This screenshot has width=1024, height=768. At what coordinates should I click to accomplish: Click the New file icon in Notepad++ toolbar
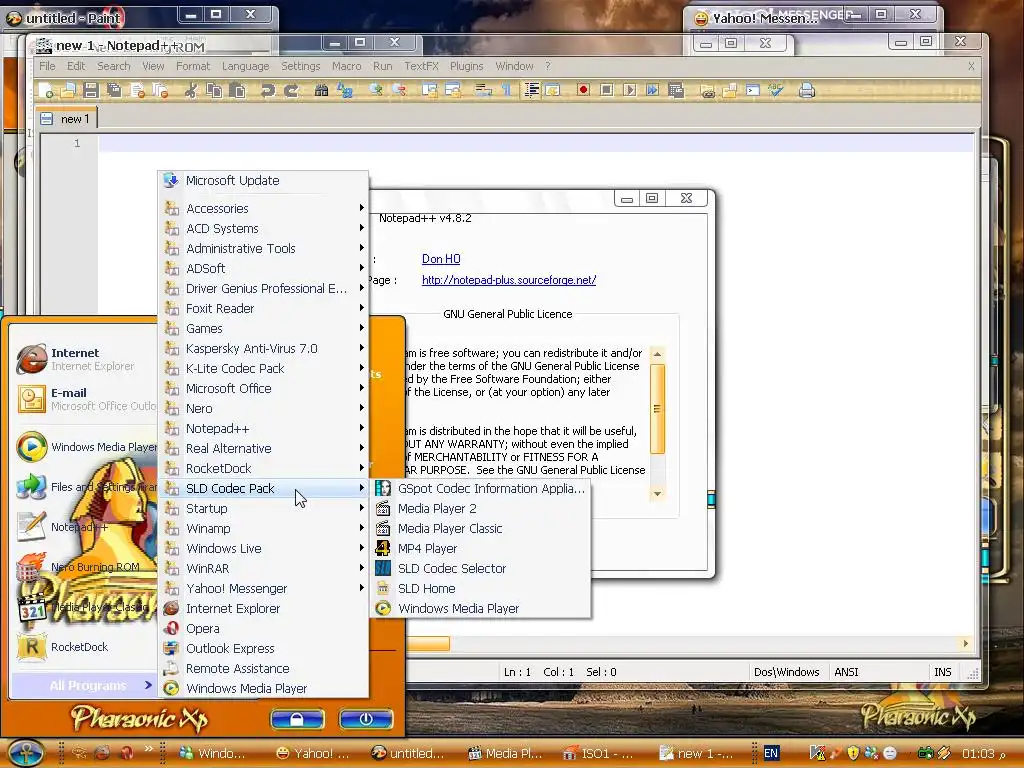pos(46,90)
